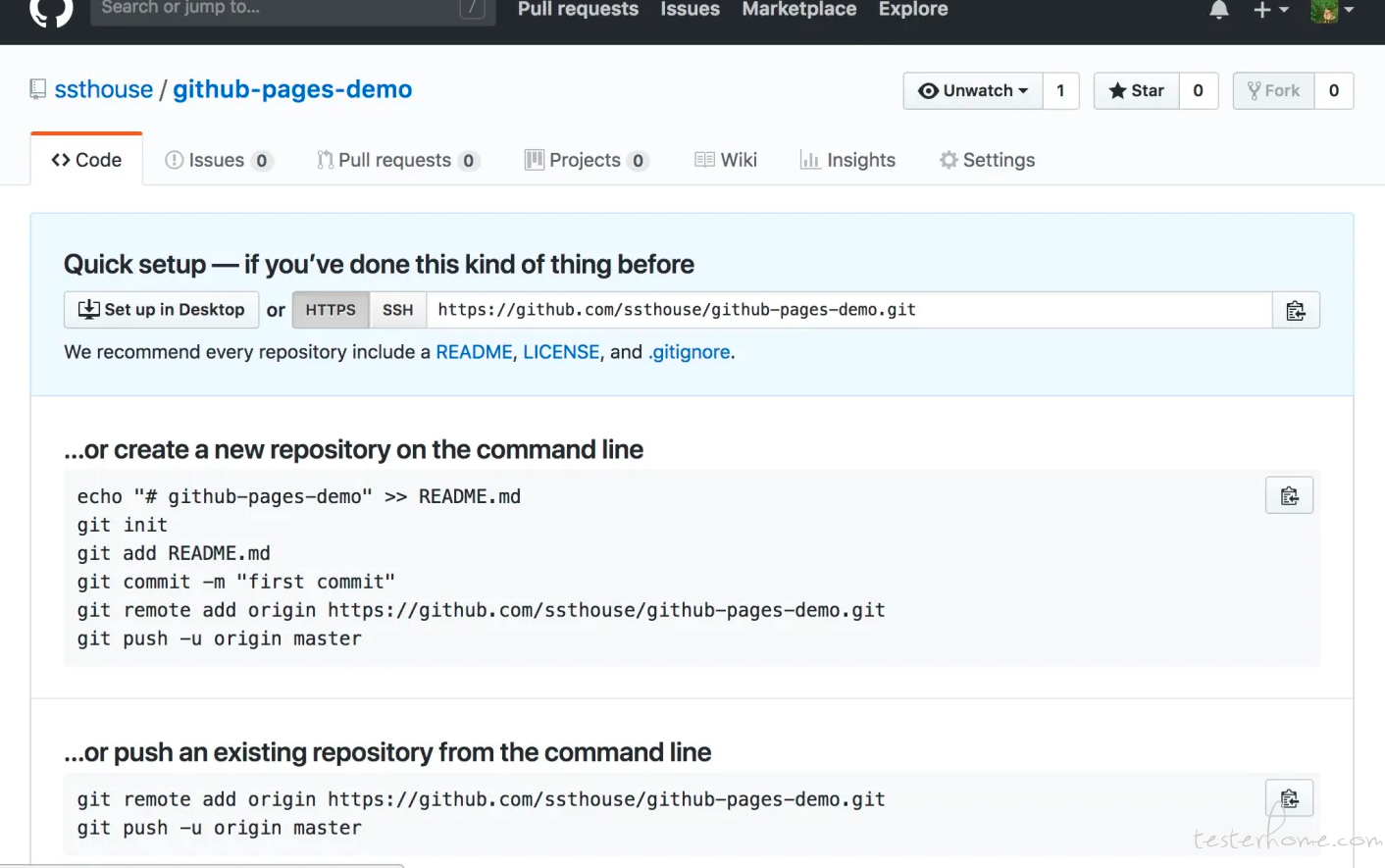The height and width of the screenshot is (868, 1385).
Task: Click the ssthouse owner link
Action: 104,89
